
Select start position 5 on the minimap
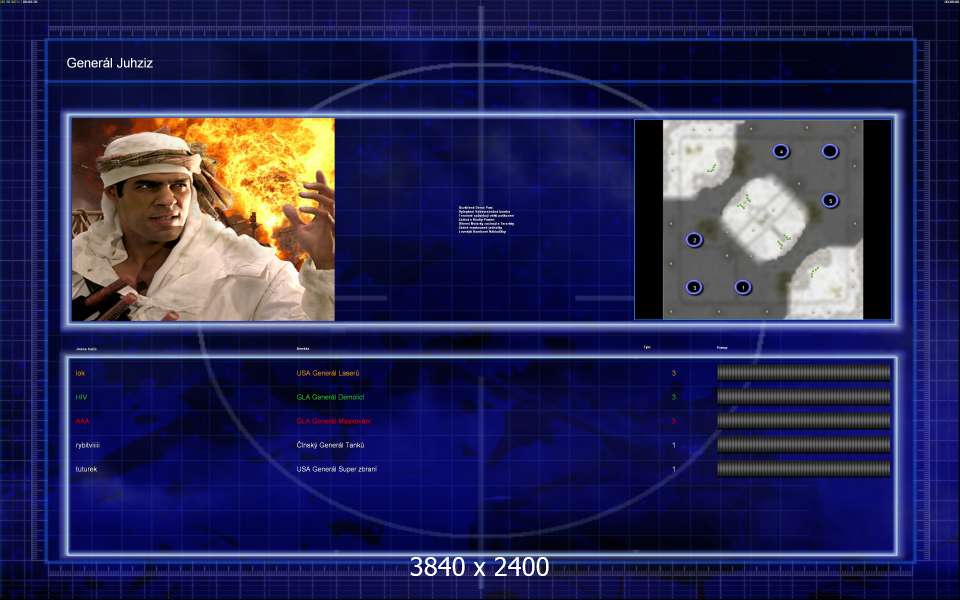[830, 200]
